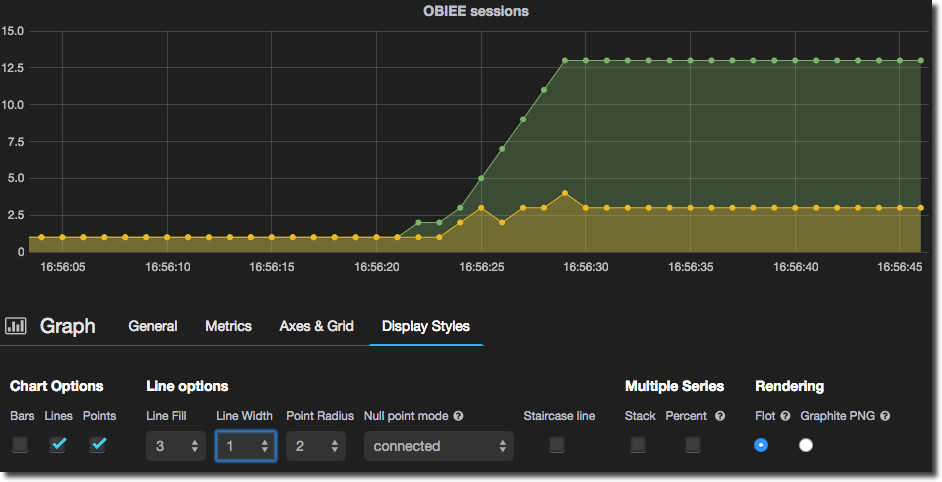Select the Flot rendering radio button

tap(761, 445)
